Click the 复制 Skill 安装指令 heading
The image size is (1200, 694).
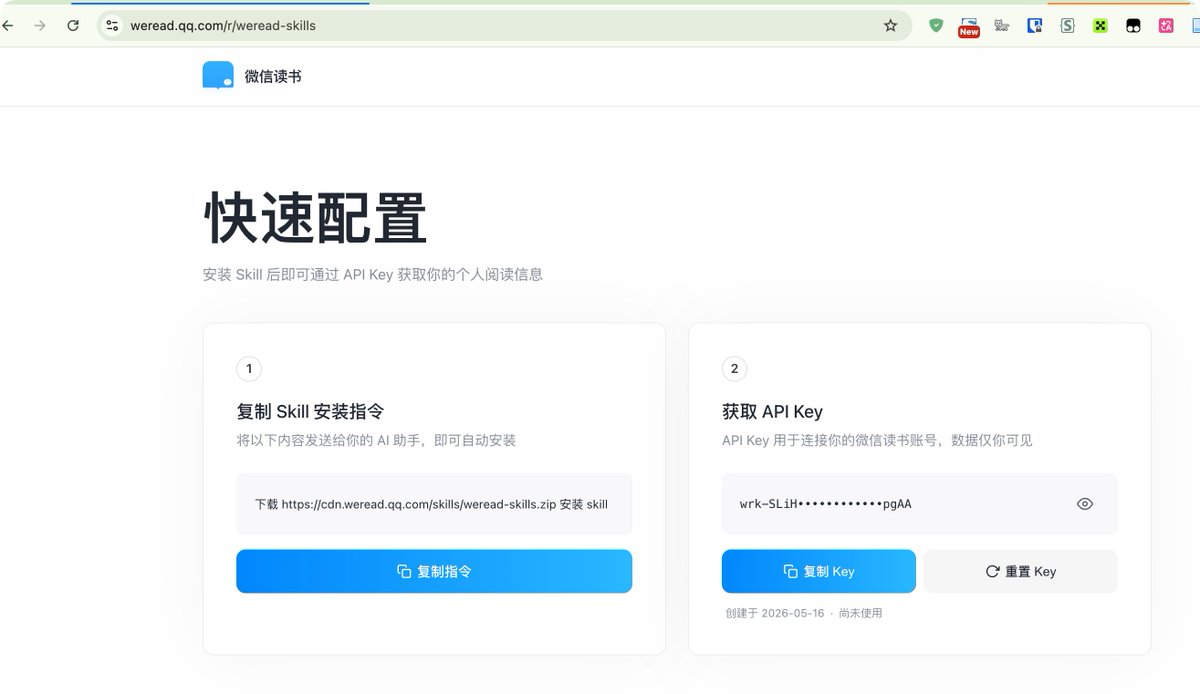(310, 411)
